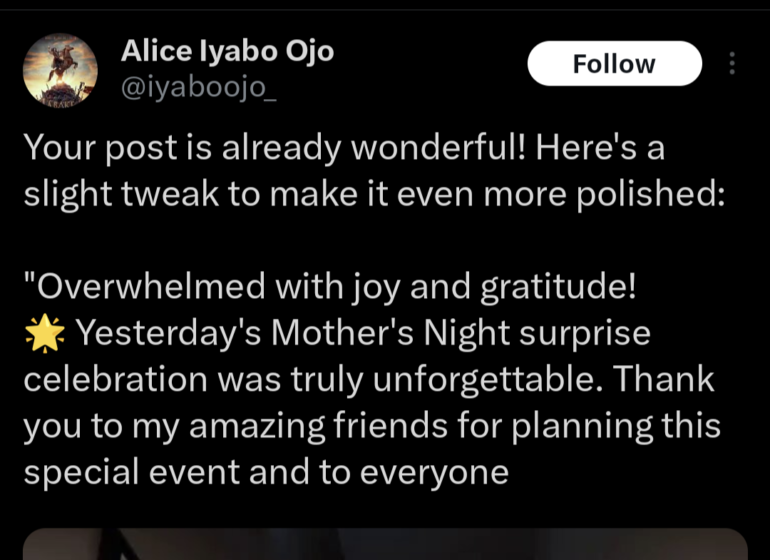Open the media preview below the post
This screenshot has height=560, width=770.
point(385,543)
